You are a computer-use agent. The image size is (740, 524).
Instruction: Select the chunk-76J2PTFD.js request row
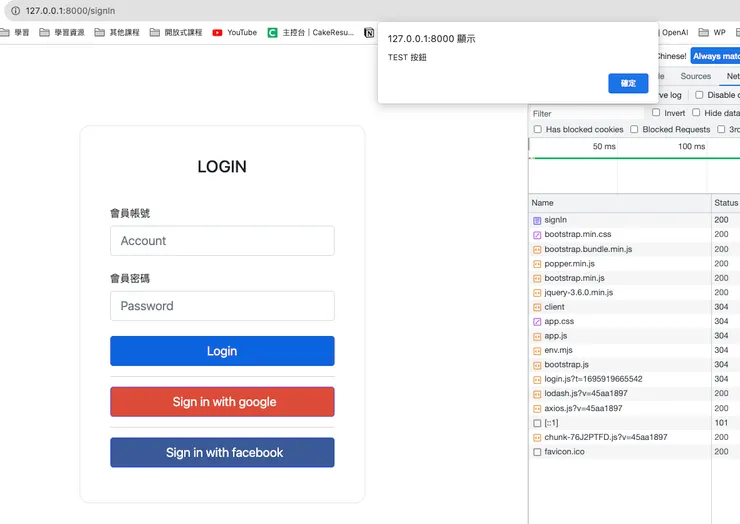[x=634, y=438]
